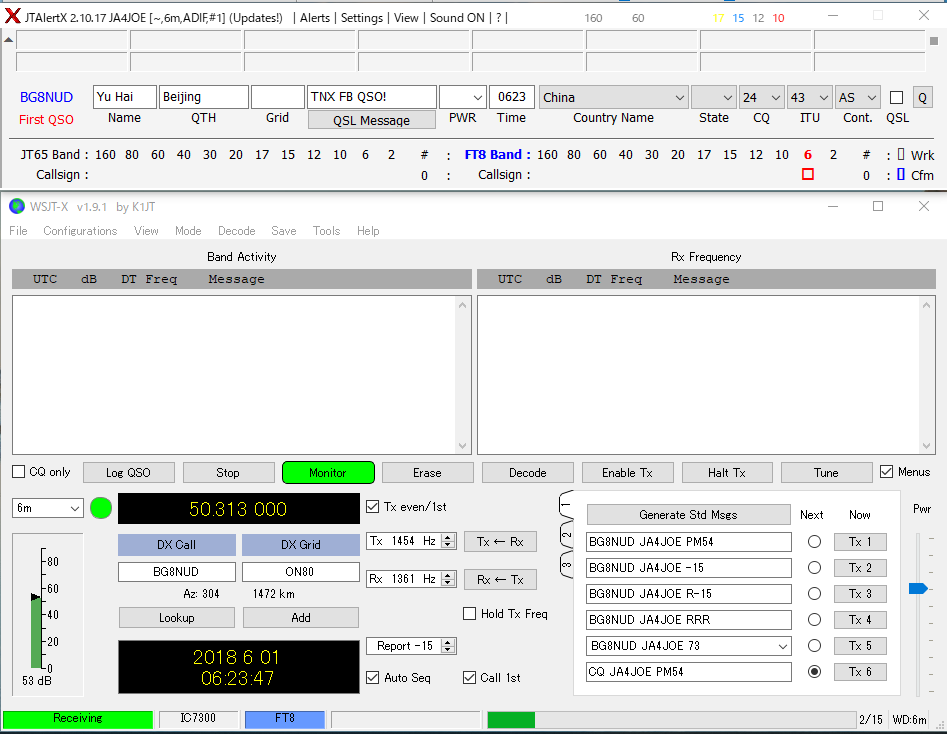Click the red 6m band square indicator

point(807,175)
